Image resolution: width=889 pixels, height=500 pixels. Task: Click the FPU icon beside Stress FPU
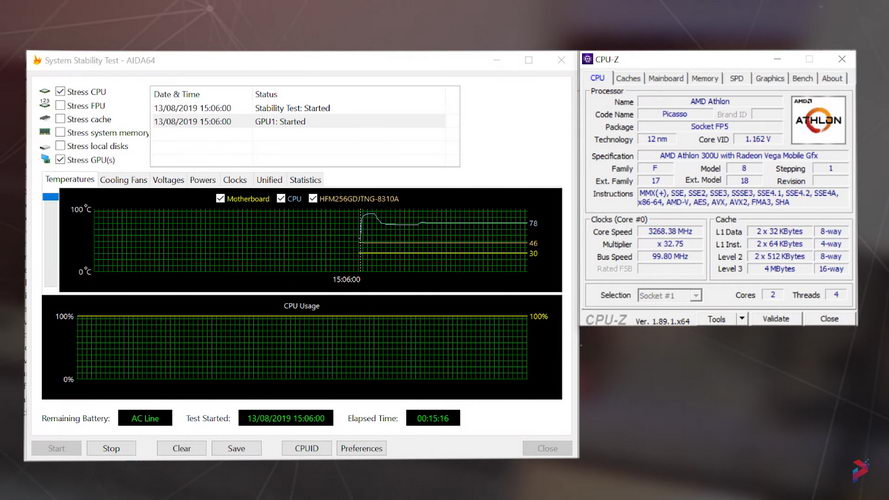45,105
